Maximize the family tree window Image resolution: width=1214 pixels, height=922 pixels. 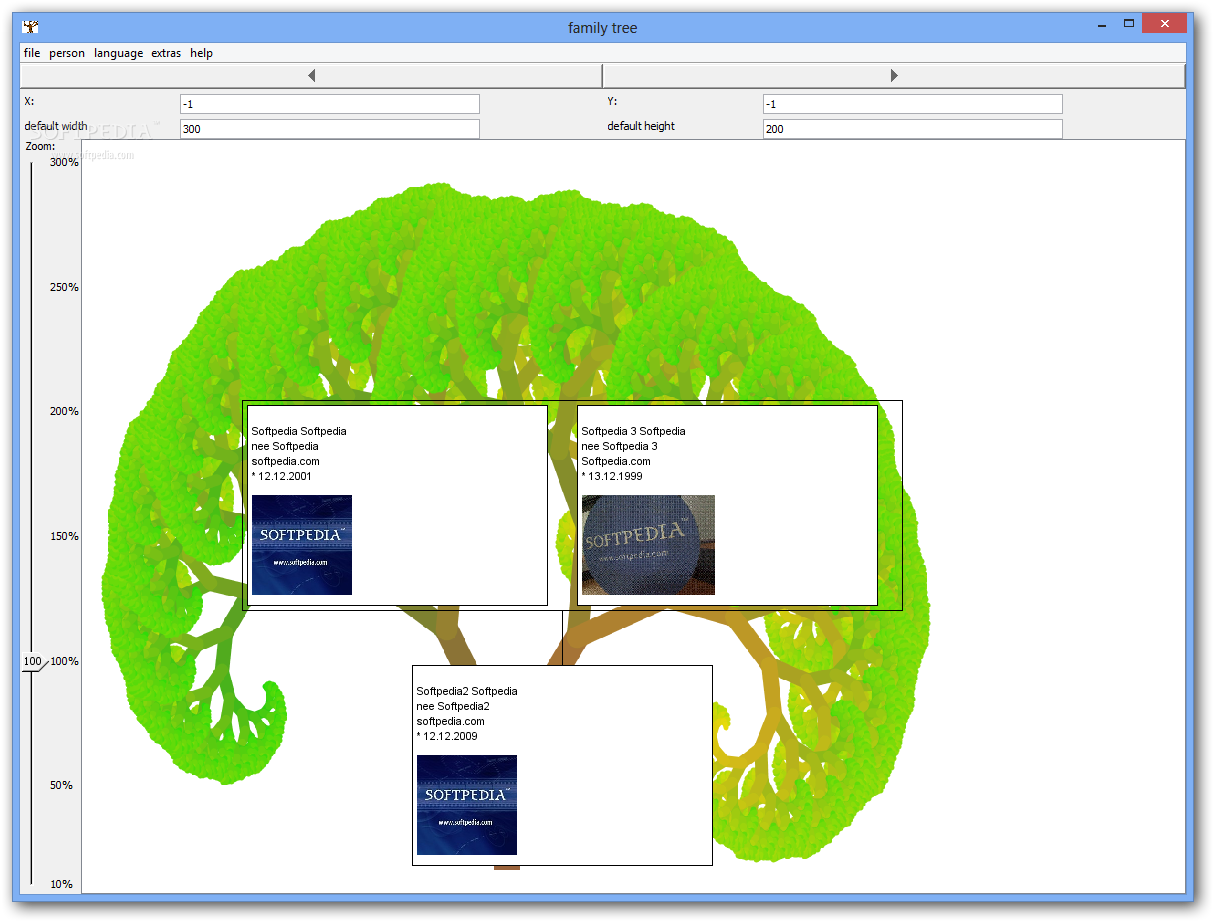point(1128,23)
